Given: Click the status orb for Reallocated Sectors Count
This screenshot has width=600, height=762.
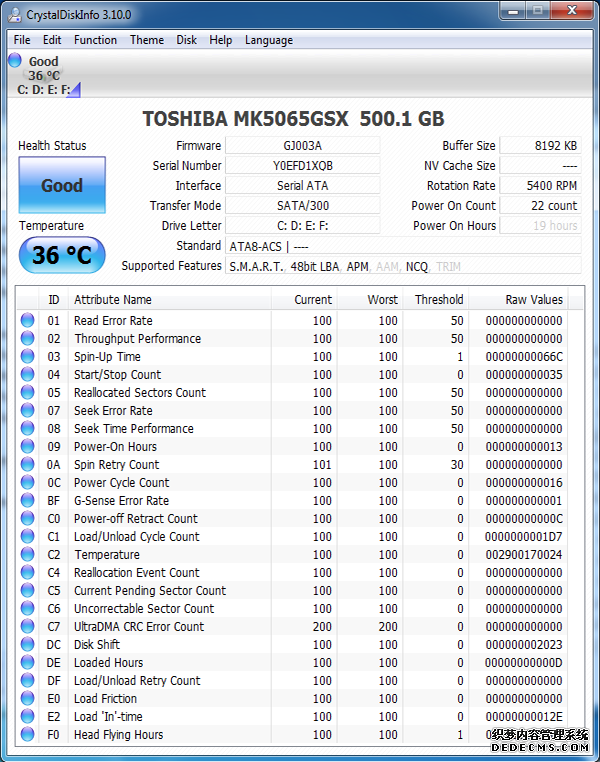Looking at the screenshot, I should [28, 392].
